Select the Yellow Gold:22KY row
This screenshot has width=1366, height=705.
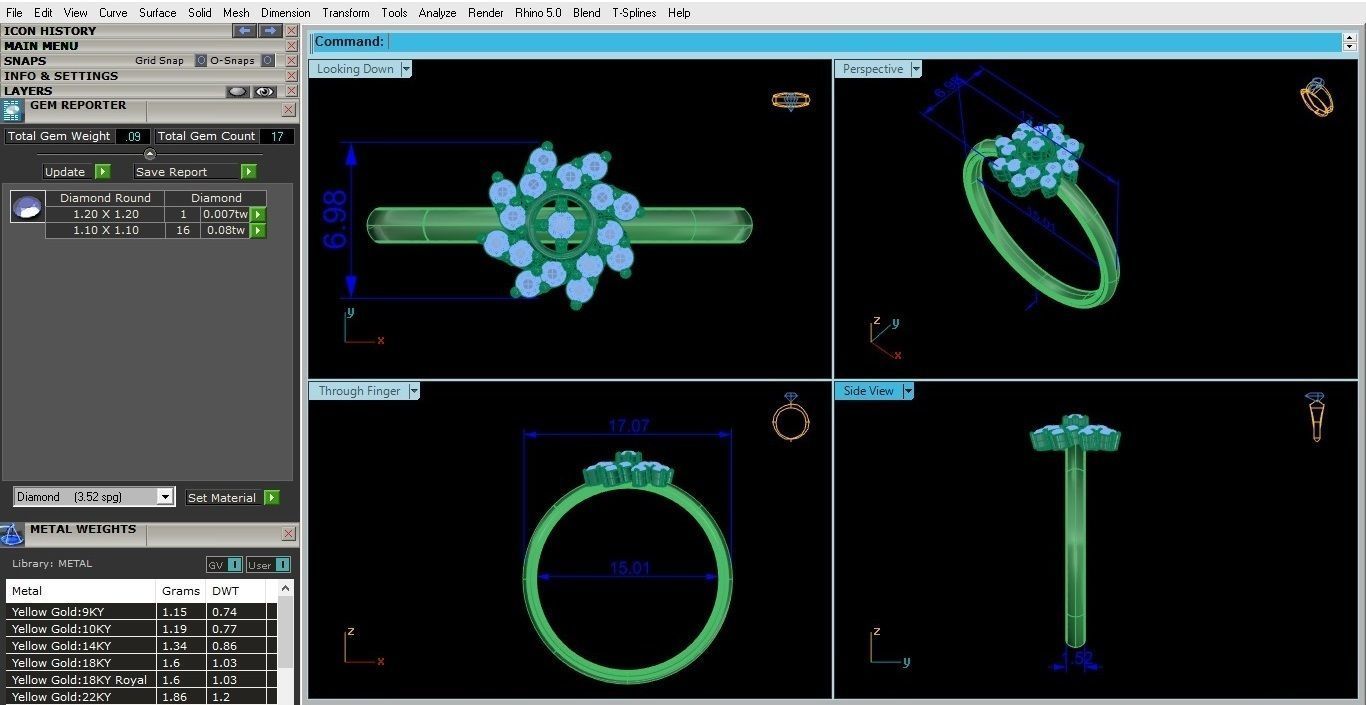tap(142, 697)
